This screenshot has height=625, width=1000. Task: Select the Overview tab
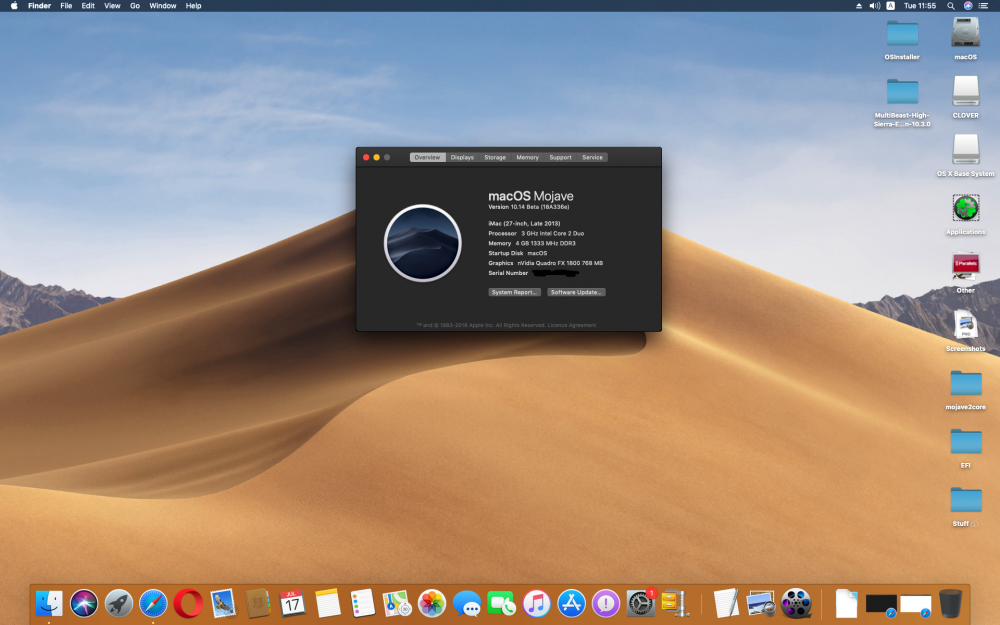pos(427,158)
